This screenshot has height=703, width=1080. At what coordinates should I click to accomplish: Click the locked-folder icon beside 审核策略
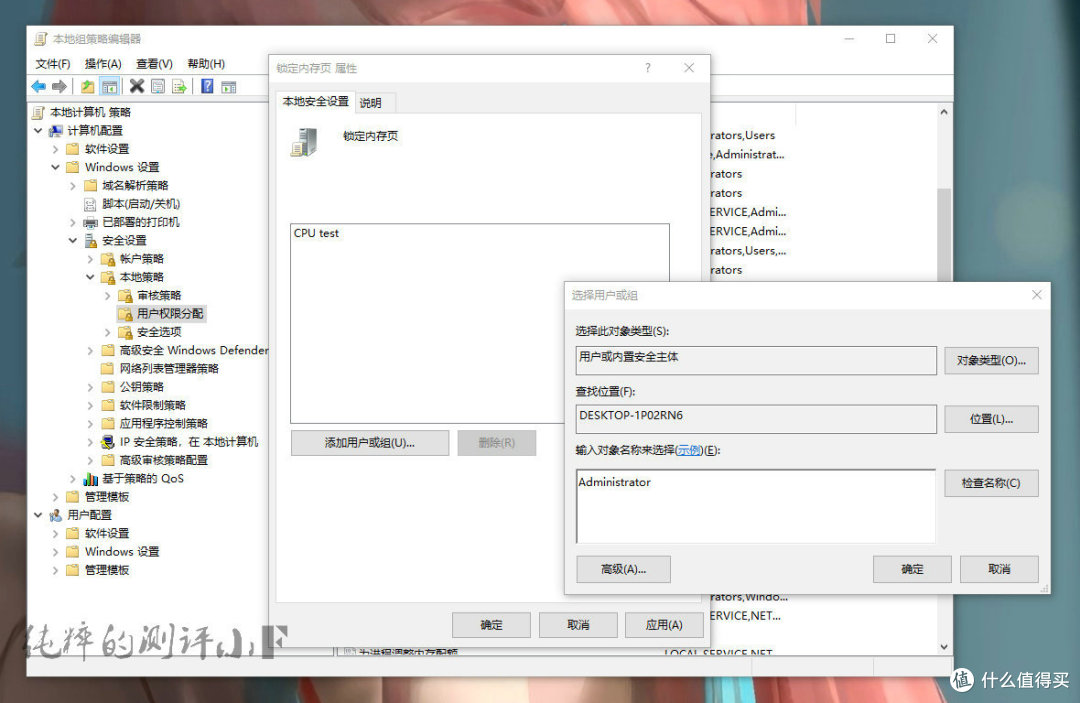[125, 295]
